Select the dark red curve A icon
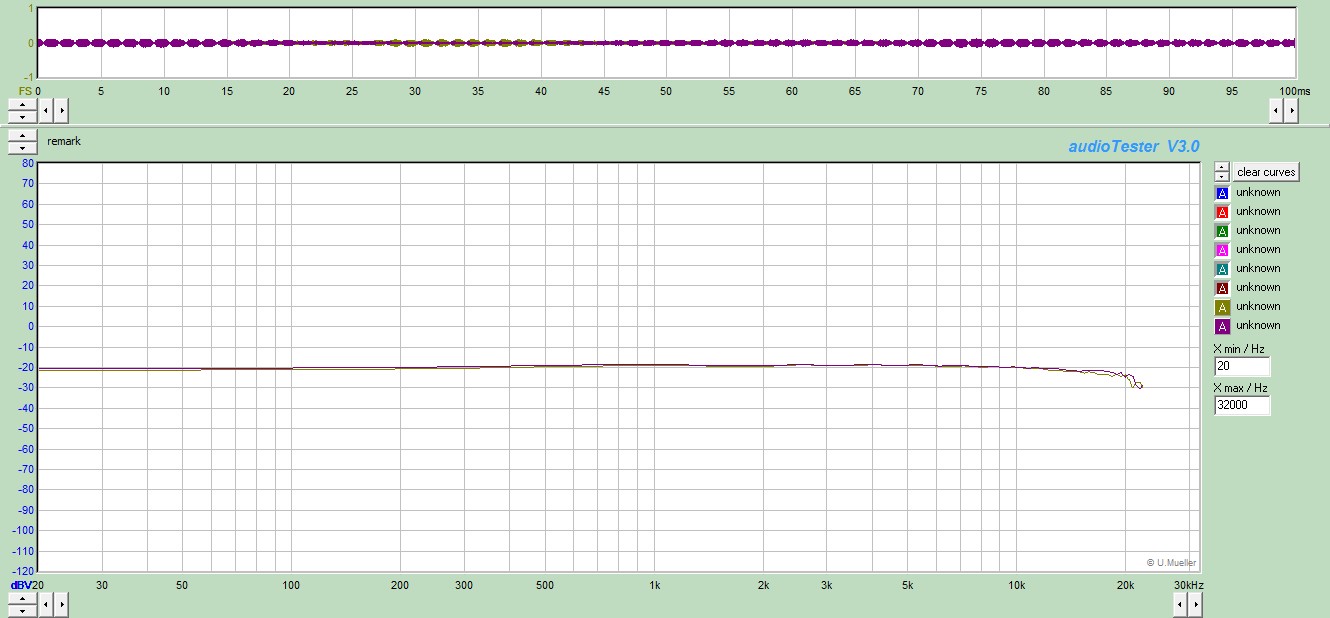This screenshot has width=1330, height=618. point(1221,288)
